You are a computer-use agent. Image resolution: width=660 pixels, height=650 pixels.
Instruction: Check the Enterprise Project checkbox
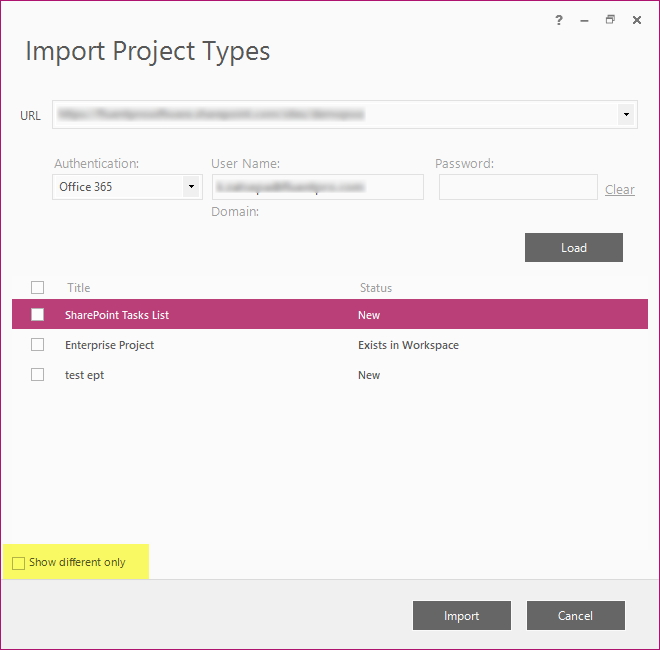(37, 344)
